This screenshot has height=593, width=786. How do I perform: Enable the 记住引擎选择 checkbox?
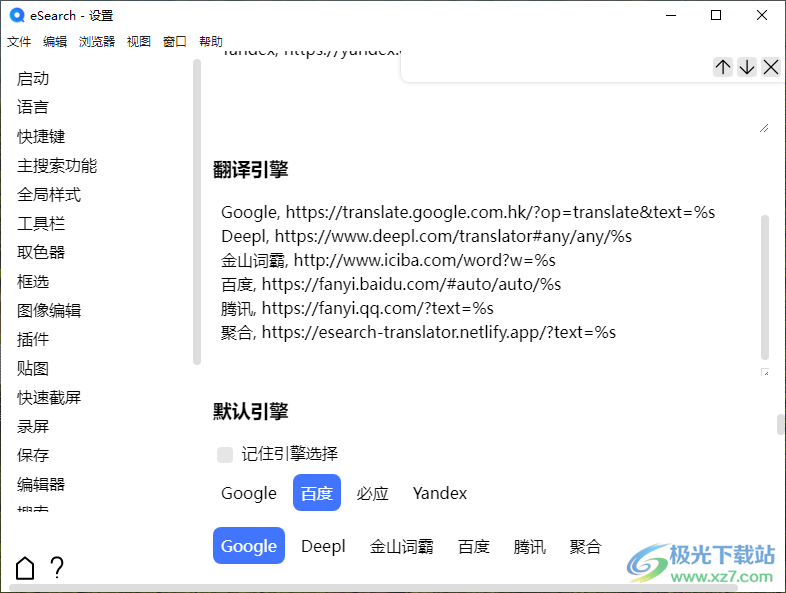pyautogui.click(x=225, y=455)
